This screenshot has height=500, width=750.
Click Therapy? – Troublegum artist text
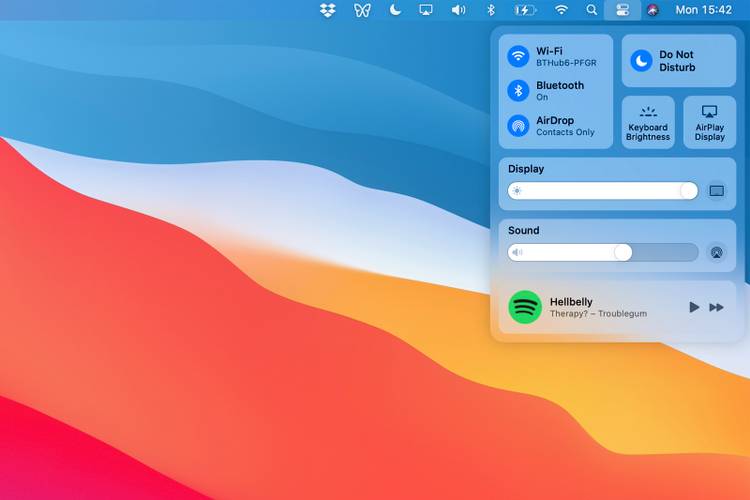point(598,314)
